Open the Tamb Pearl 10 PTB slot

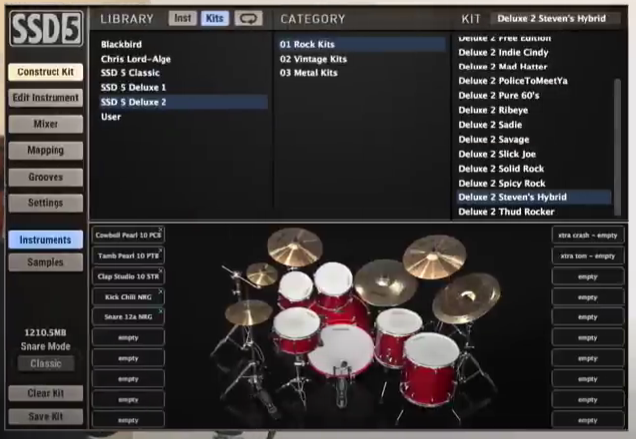[128, 256]
